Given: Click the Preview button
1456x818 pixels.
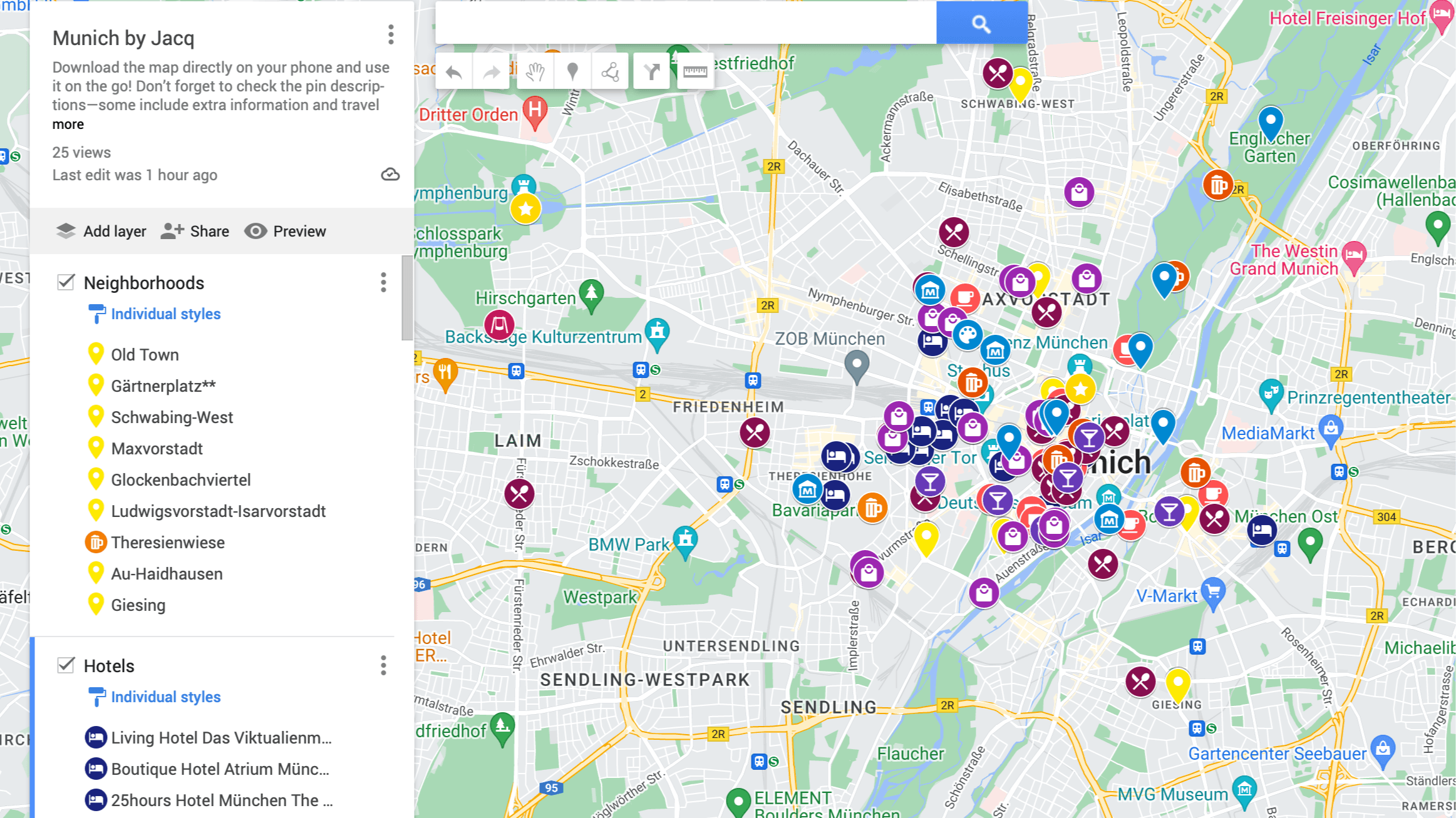Looking at the screenshot, I should 285,231.
